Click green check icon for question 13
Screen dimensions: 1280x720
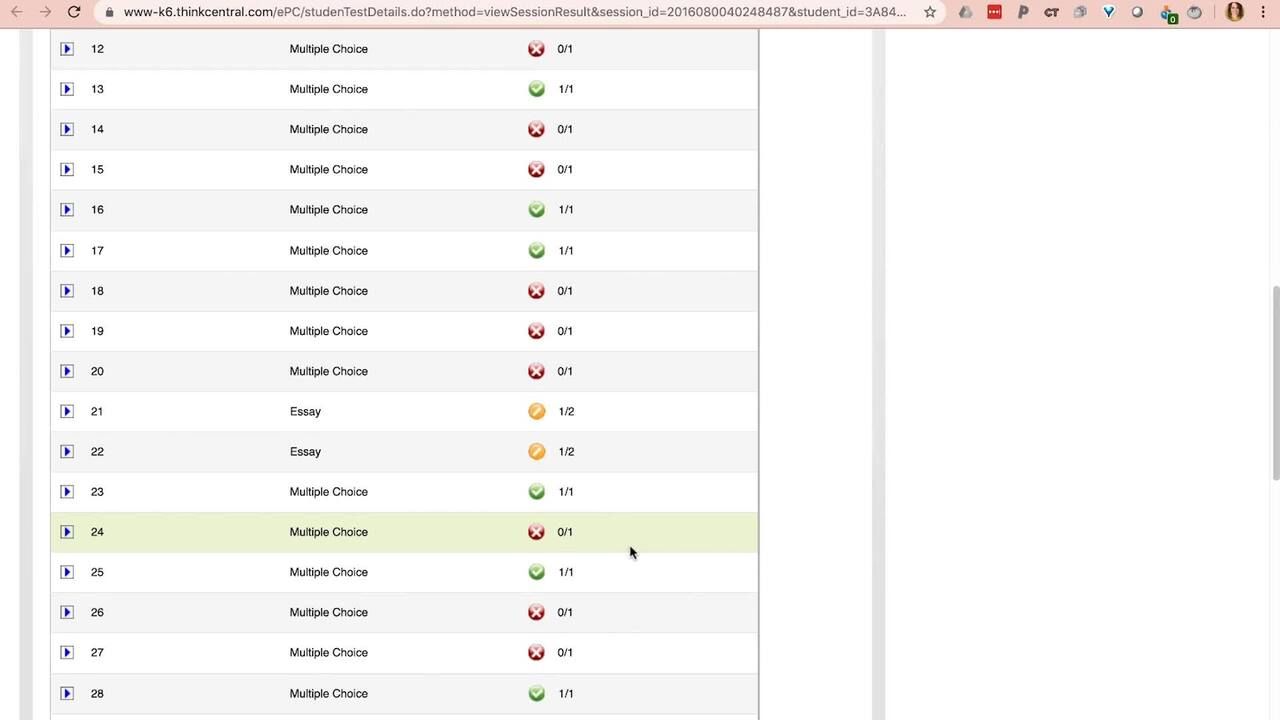(537, 89)
